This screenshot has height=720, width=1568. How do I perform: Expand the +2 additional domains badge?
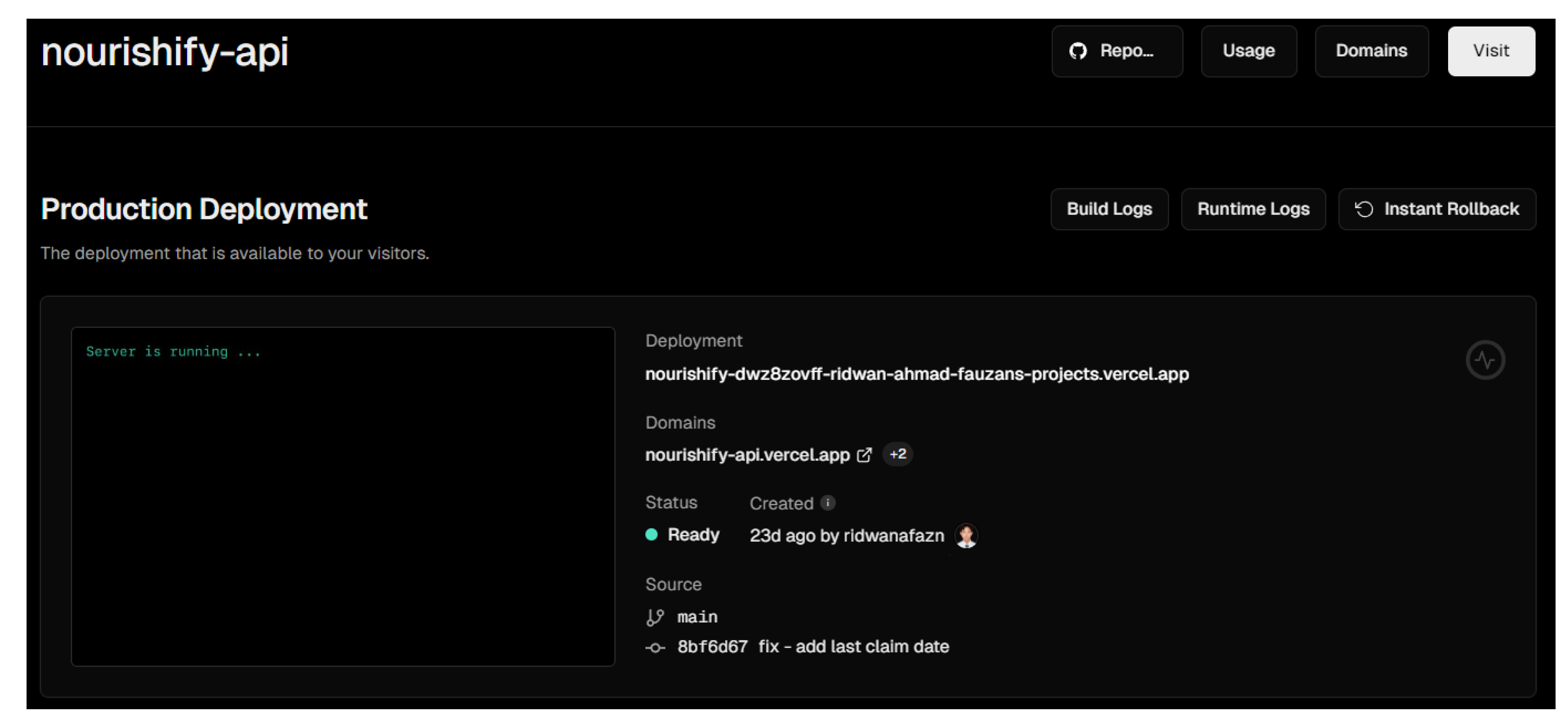897,454
